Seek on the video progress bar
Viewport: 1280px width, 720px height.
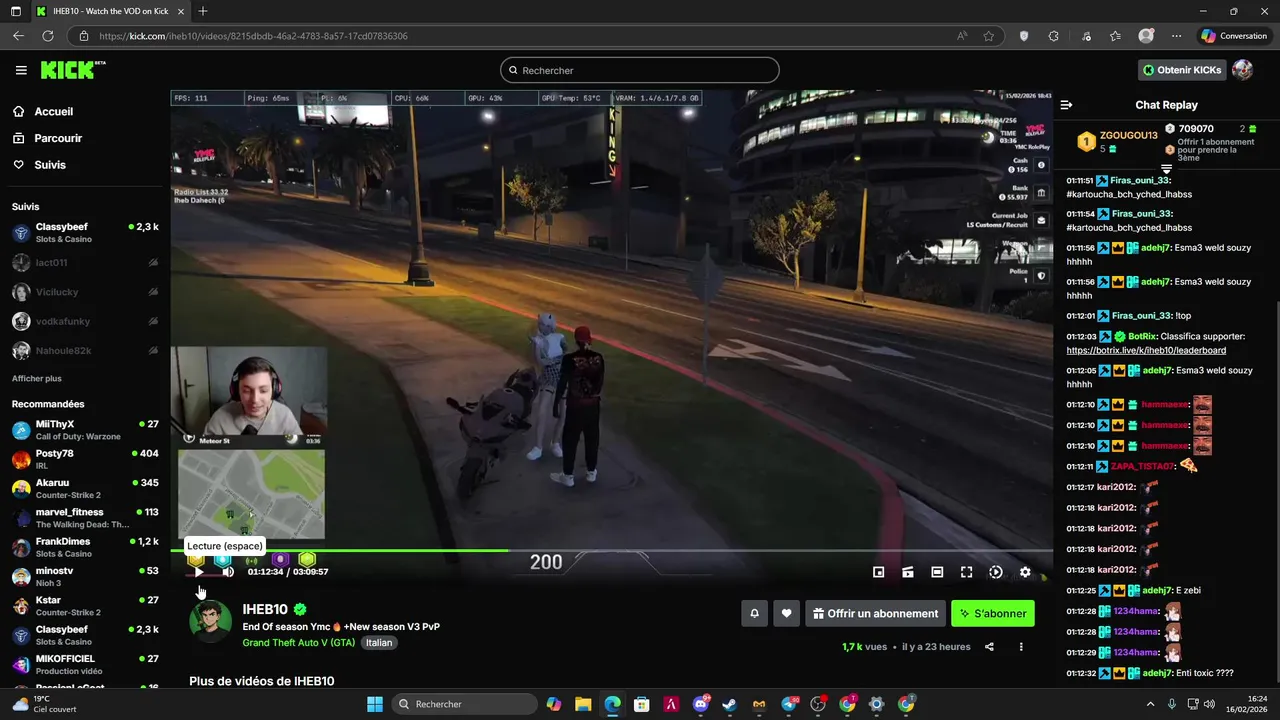pyautogui.click(x=611, y=550)
